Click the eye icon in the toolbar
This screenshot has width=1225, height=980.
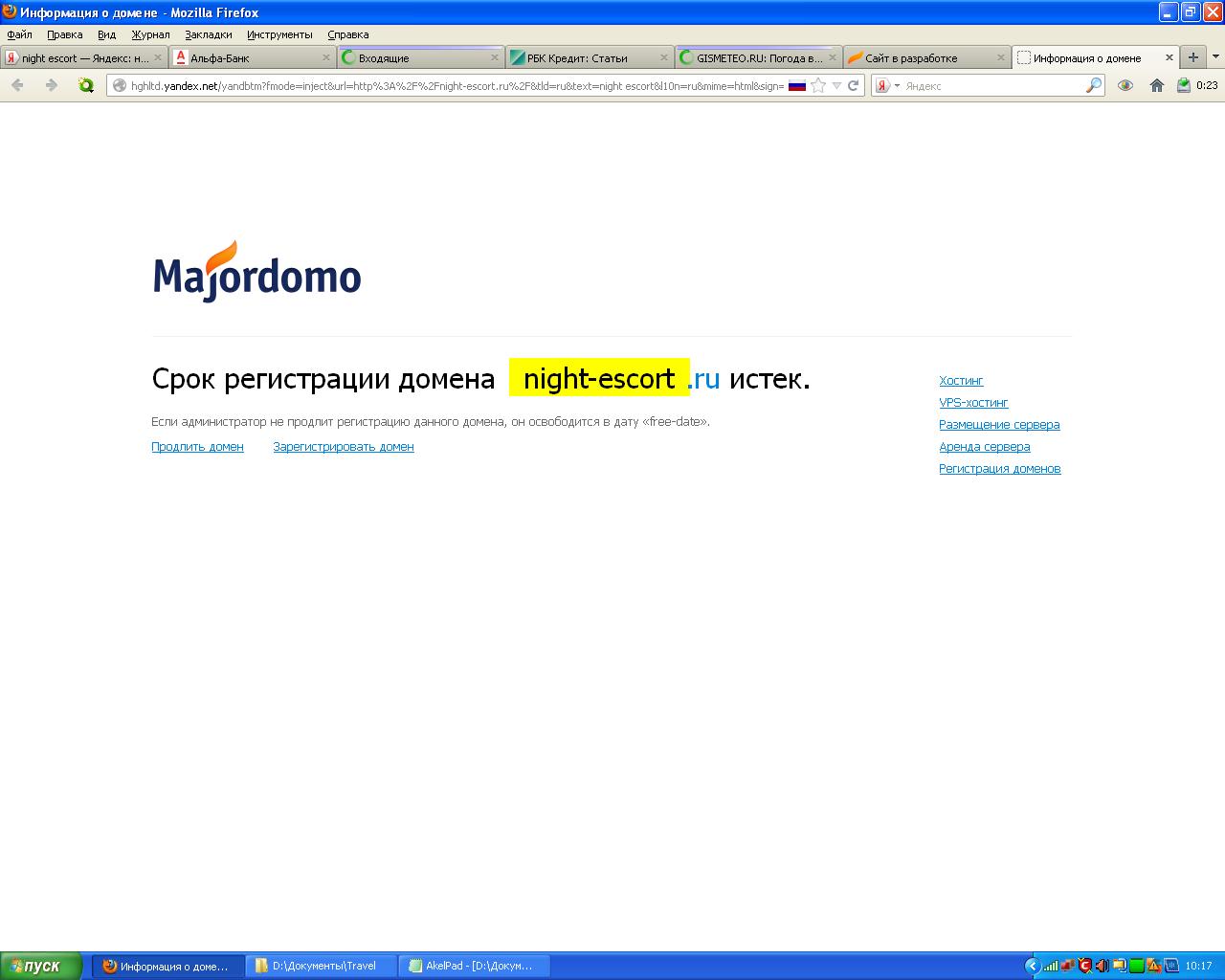click(1125, 85)
